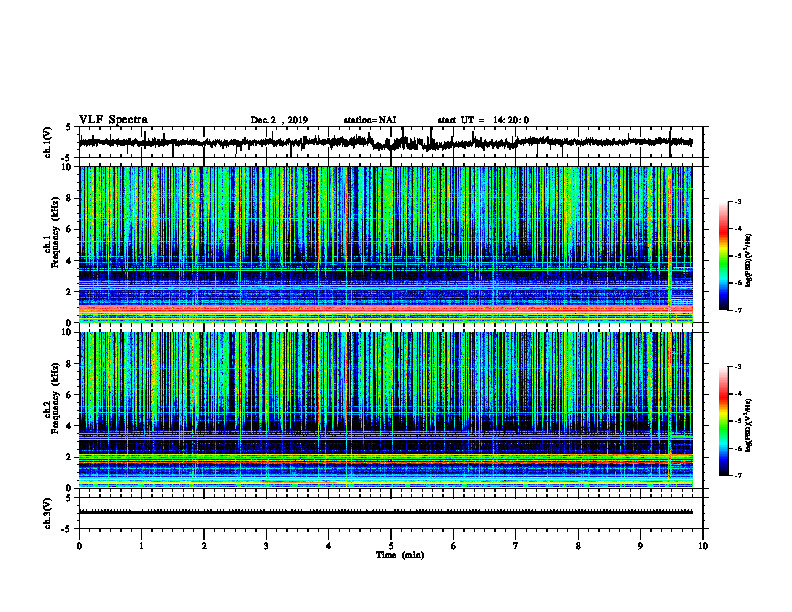
Task: Click the "station=NAI" header label
Action: coord(370,120)
